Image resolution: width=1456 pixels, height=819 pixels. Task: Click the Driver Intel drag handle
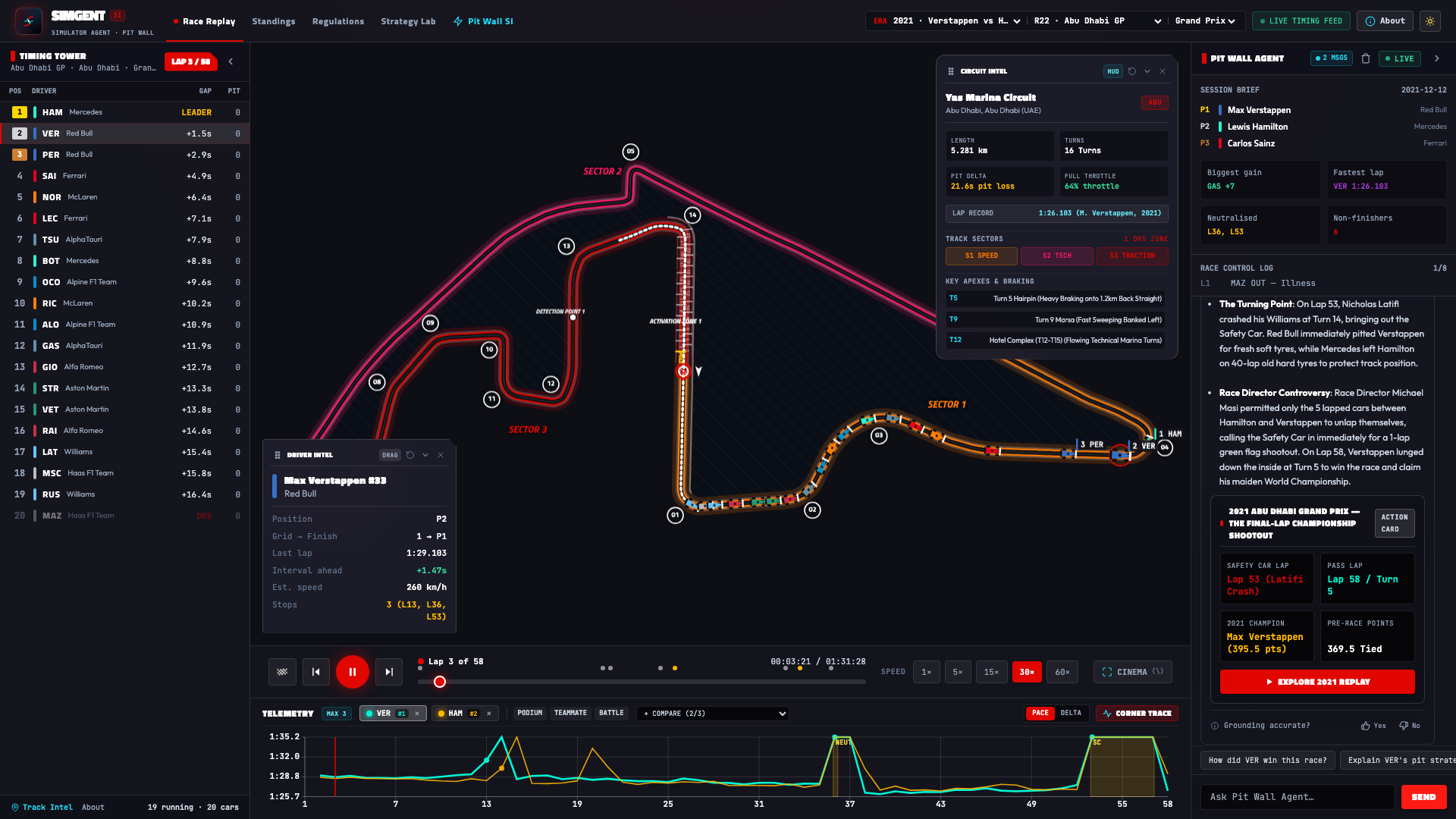(x=278, y=455)
